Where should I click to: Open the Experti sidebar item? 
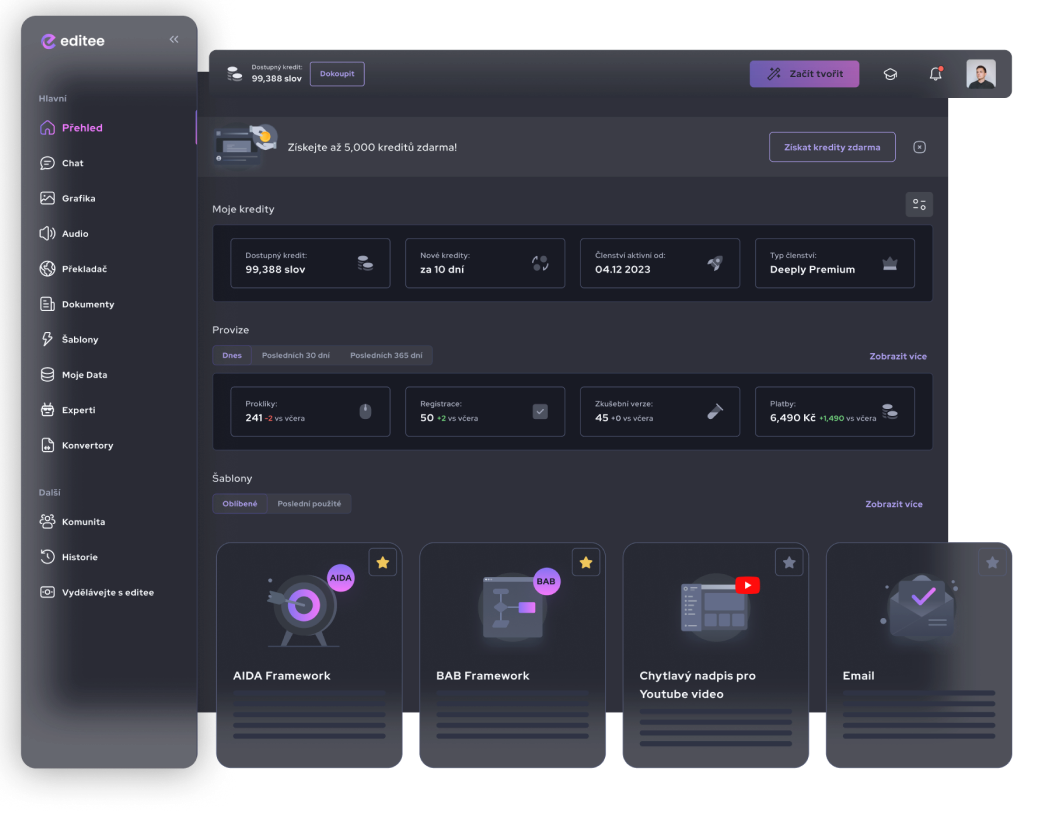click(78, 410)
